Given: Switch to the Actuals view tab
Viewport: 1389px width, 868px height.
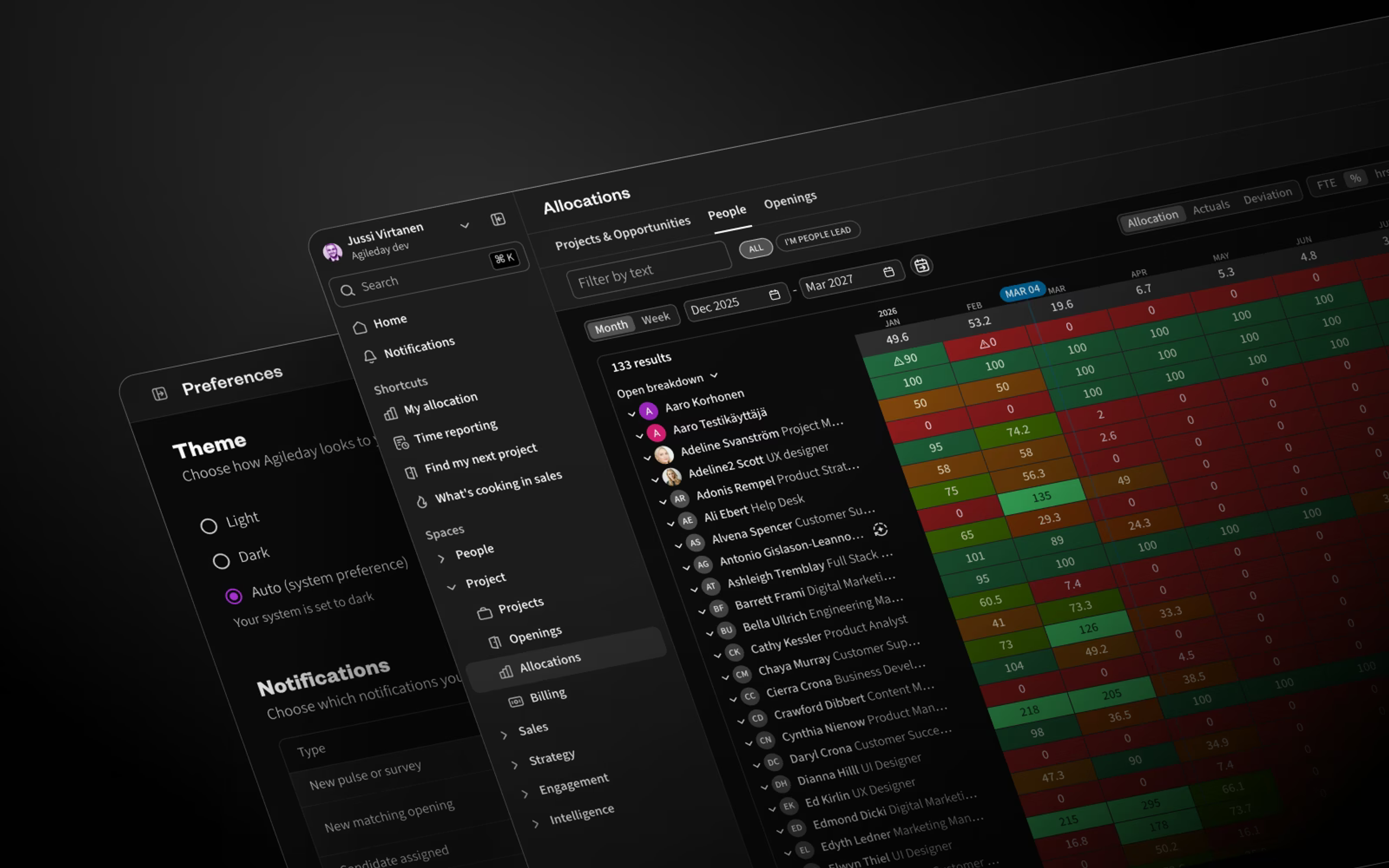Looking at the screenshot, I should coord(1211,207).
